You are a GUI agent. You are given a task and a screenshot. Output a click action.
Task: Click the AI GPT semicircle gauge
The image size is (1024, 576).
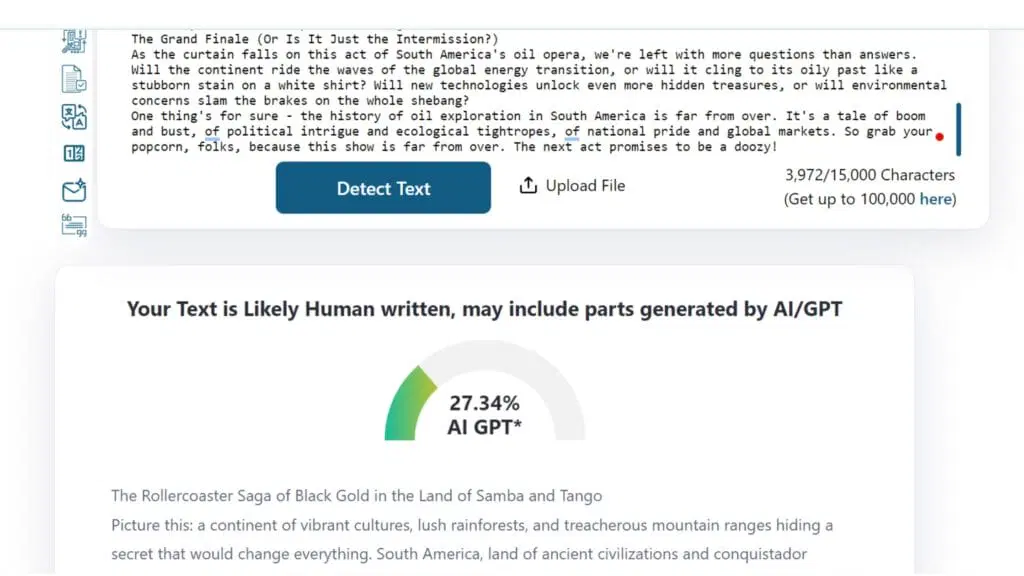click(x=485, y=392)
